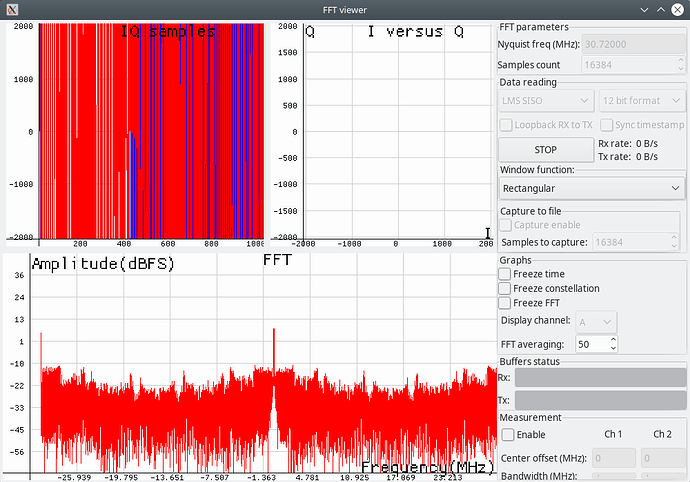Screen dimensions: 690x482
Task: Increase FFT averaging with the up arrow
Action: [612, 339]
